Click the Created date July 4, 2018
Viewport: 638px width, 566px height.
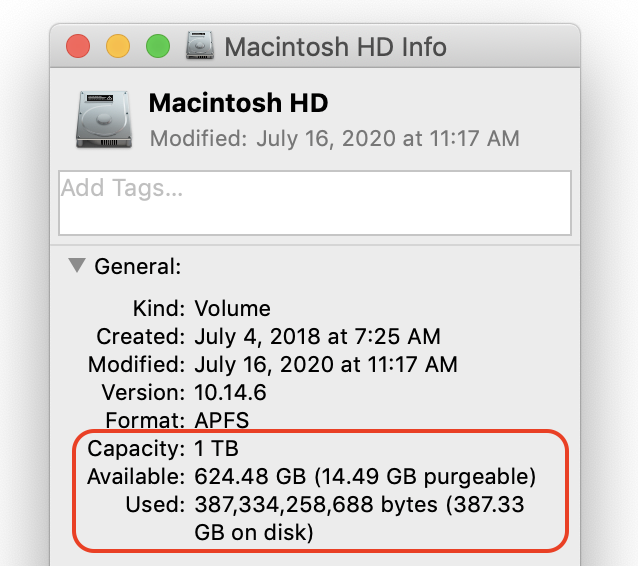(317, 336)
